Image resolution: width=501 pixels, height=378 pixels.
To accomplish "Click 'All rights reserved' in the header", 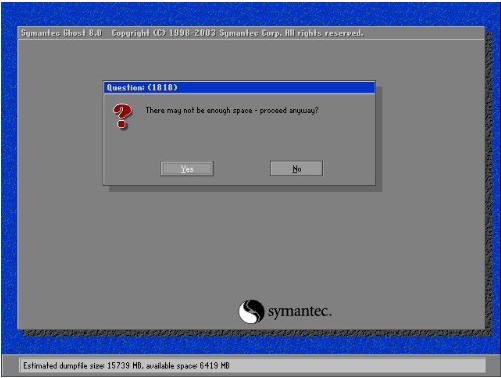I will click(x=323, y=33).
